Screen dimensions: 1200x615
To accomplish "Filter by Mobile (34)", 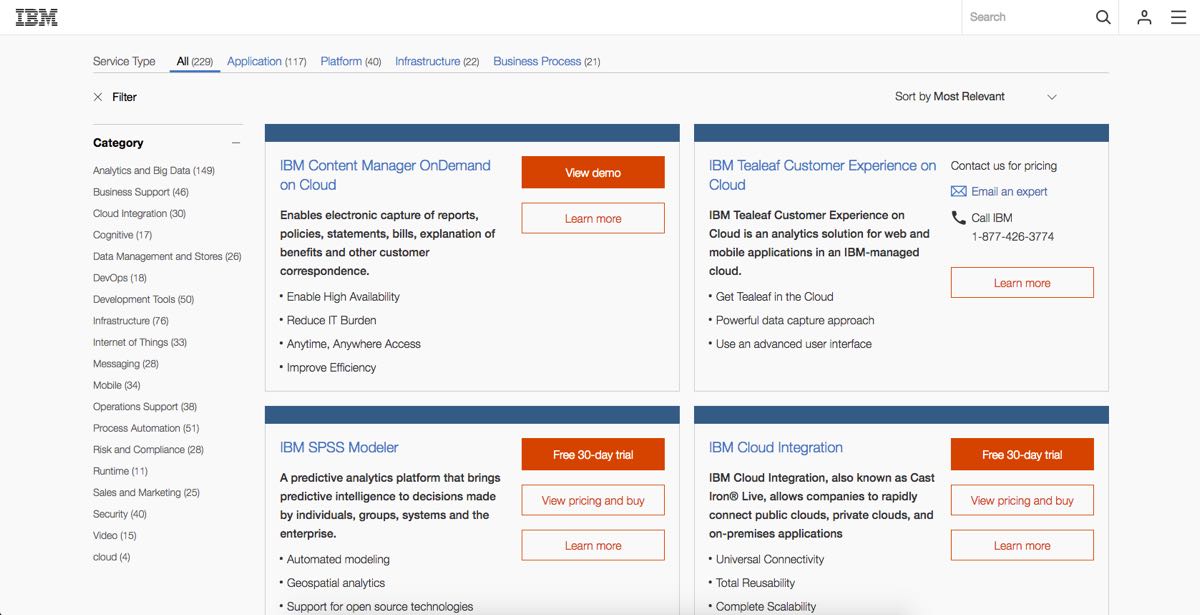I will click(117, 385).
